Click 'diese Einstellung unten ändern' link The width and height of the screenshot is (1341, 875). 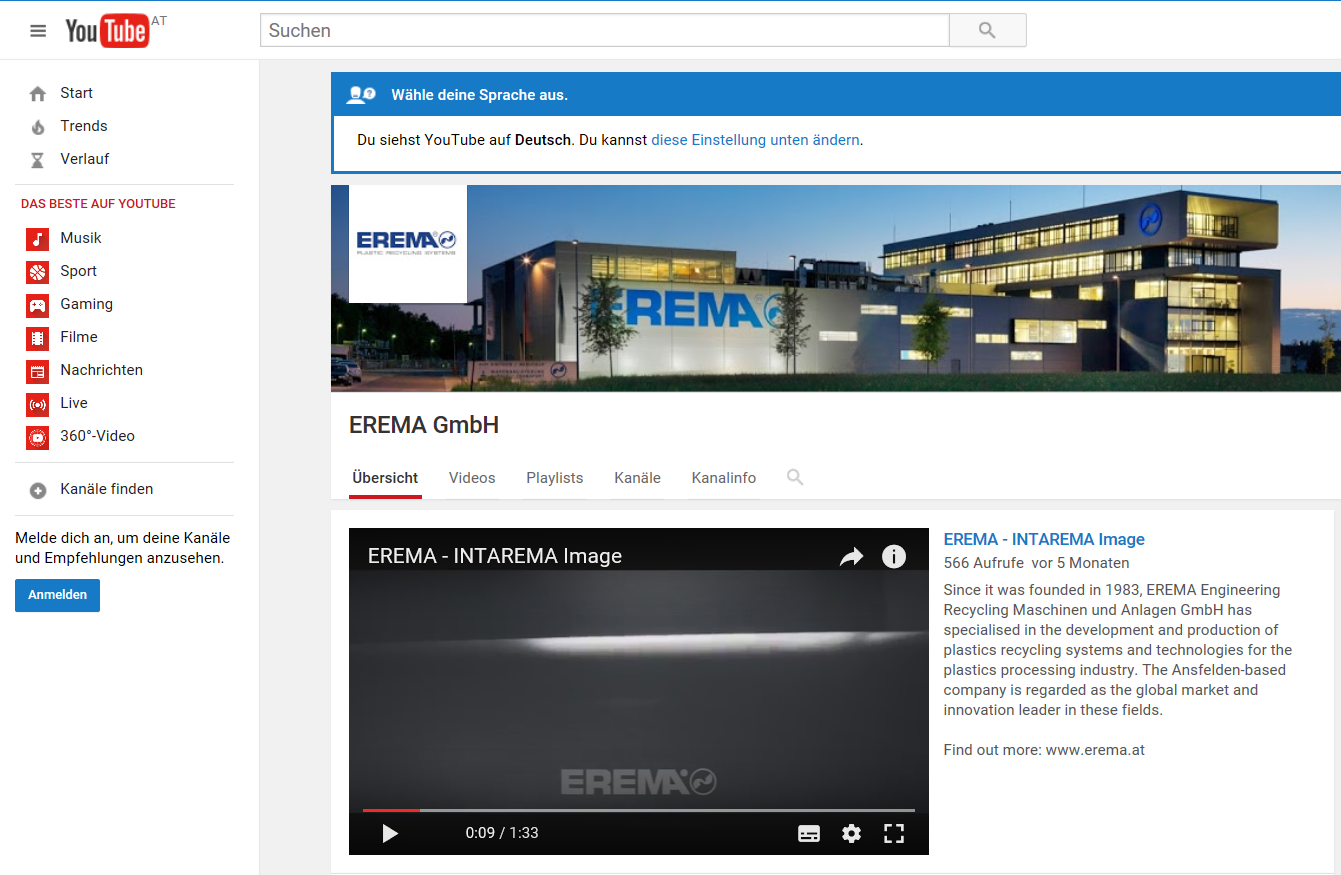pos(755,140)
